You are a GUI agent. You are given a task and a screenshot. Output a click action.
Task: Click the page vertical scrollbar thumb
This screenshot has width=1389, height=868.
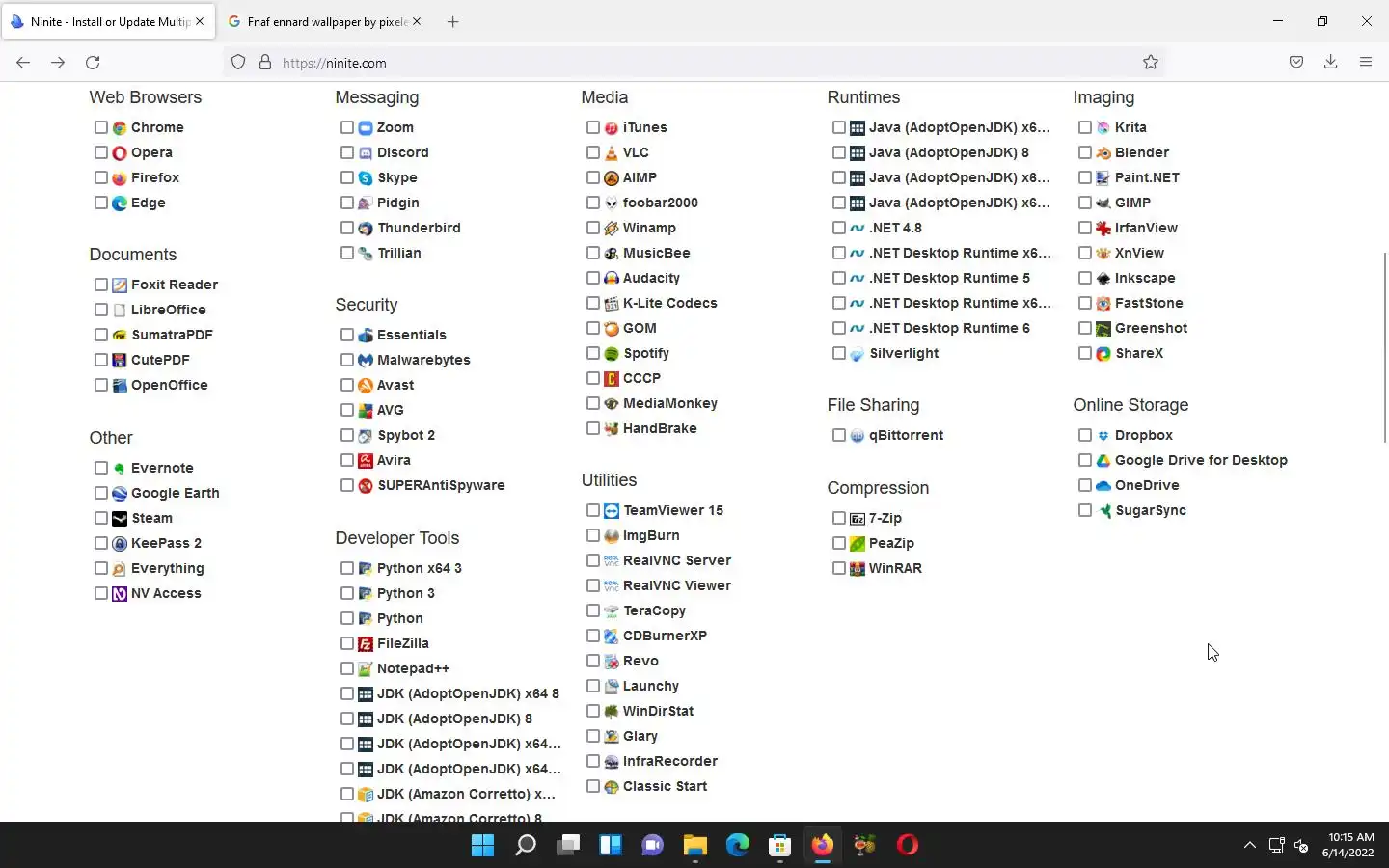coord(1385,347)
